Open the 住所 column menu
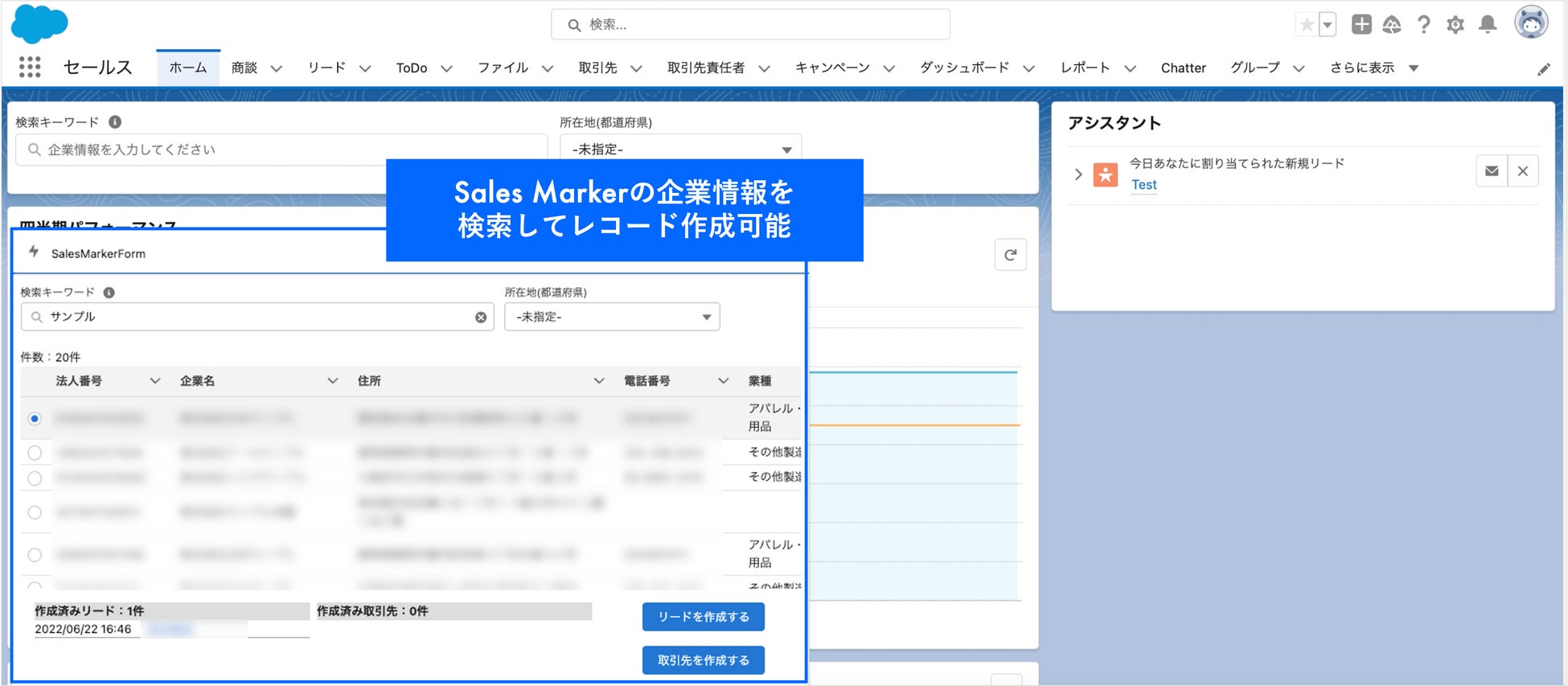 (x=599, y=381)
